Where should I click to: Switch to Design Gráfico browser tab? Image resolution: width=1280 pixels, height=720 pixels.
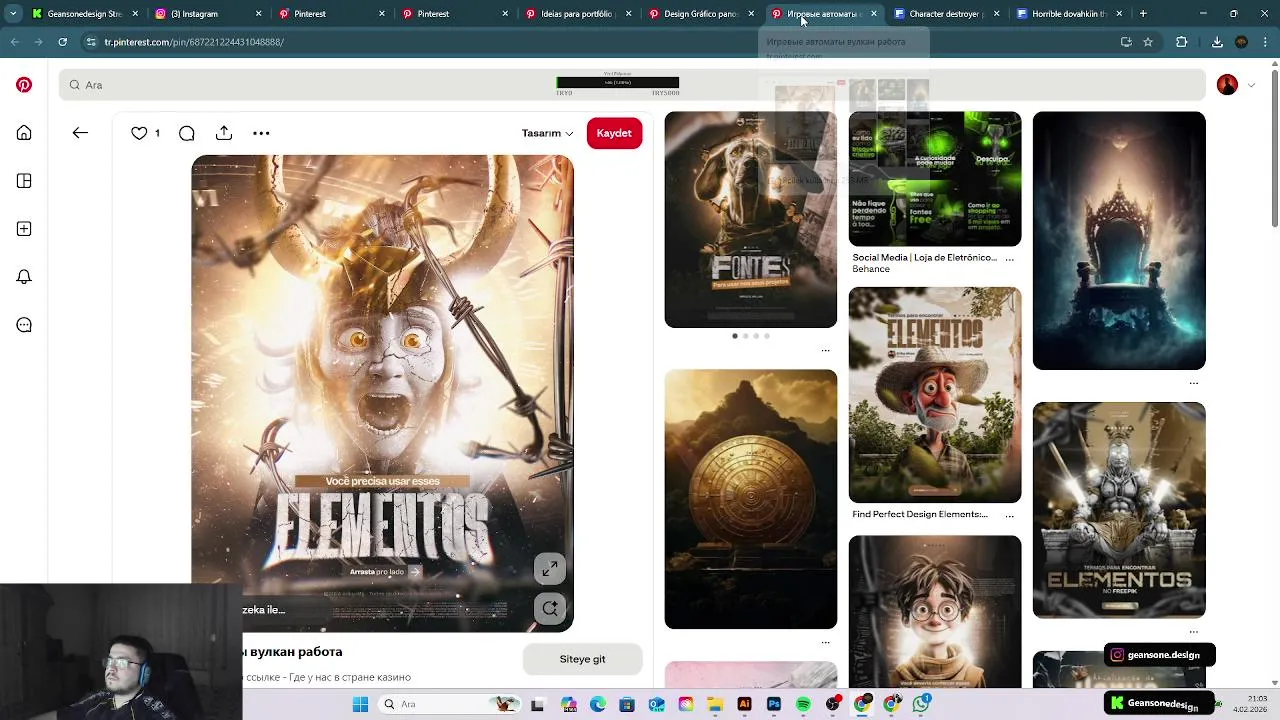pos(700,14)
